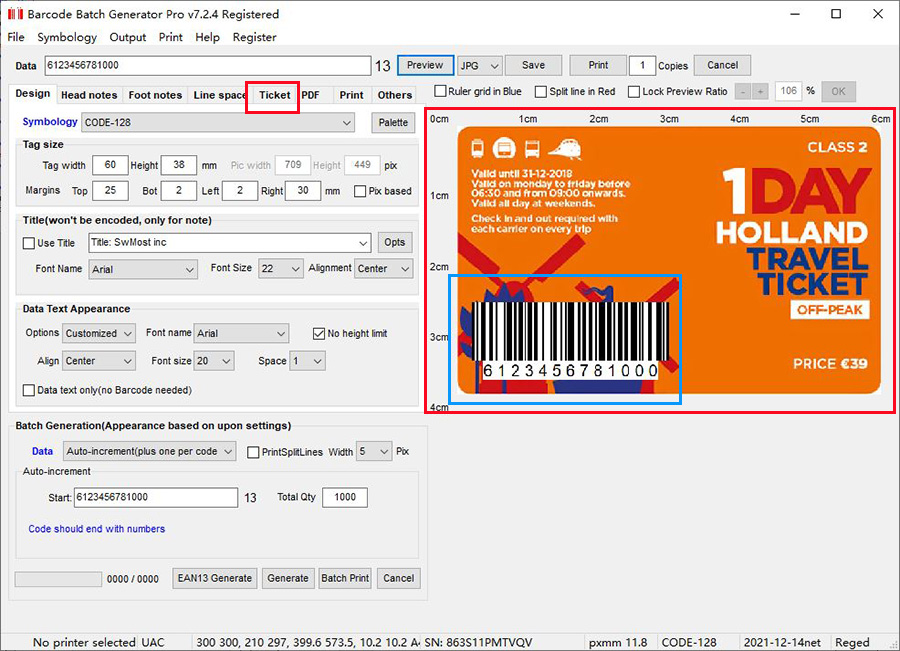Expand the title Font Name Arial dropdown

coord(143,269)
